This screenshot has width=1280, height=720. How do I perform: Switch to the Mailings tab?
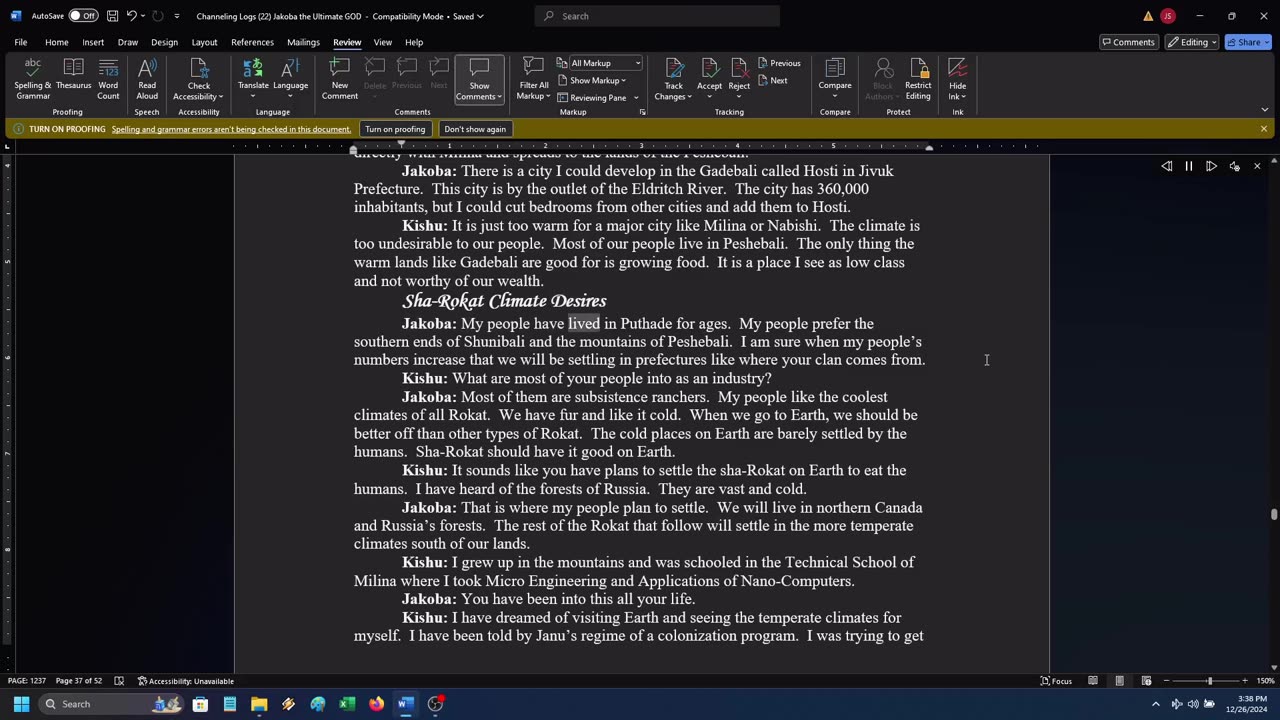(x=303, y=42)
